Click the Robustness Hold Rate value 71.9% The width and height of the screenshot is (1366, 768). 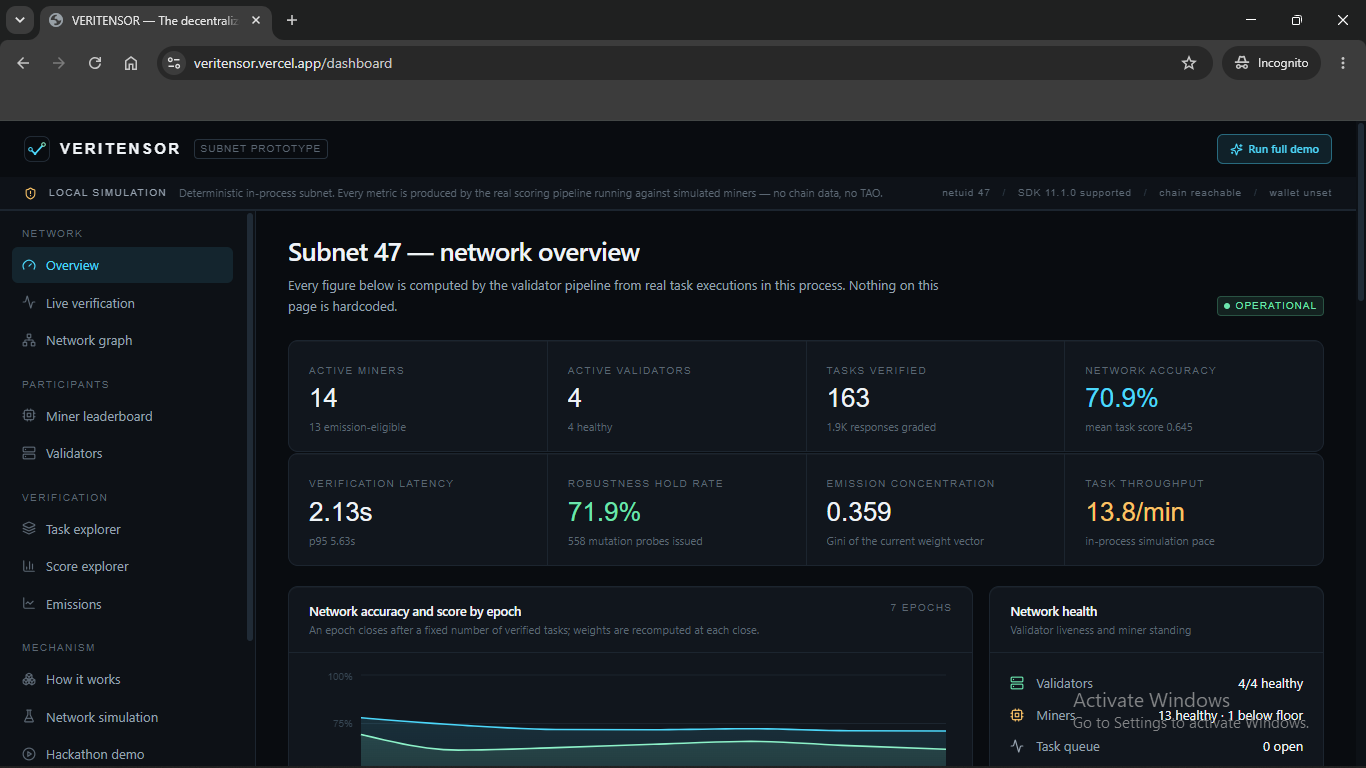pos(604,512)
